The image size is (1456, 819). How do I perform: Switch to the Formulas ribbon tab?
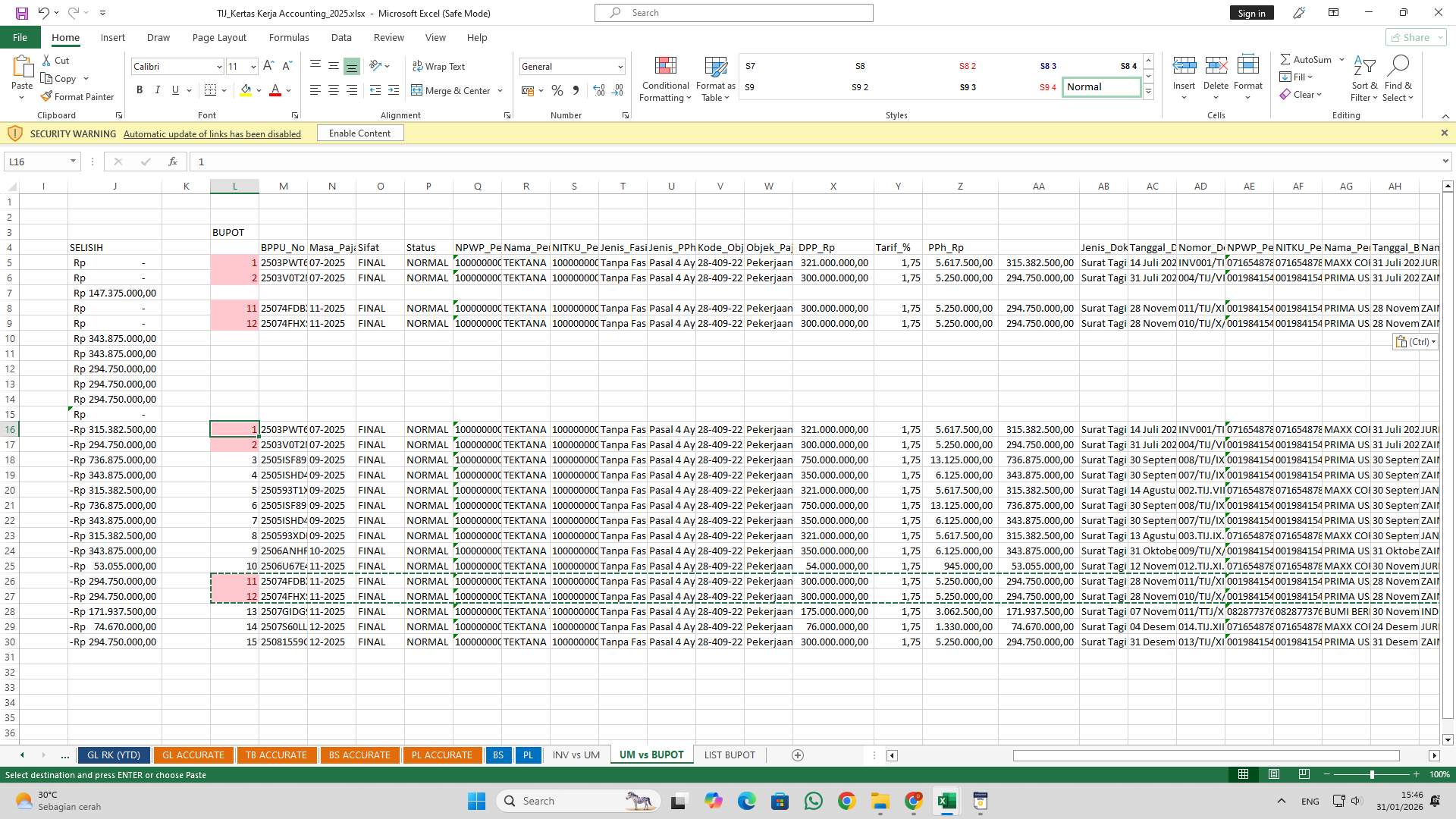pyautogui.click(x=289, y=37)
